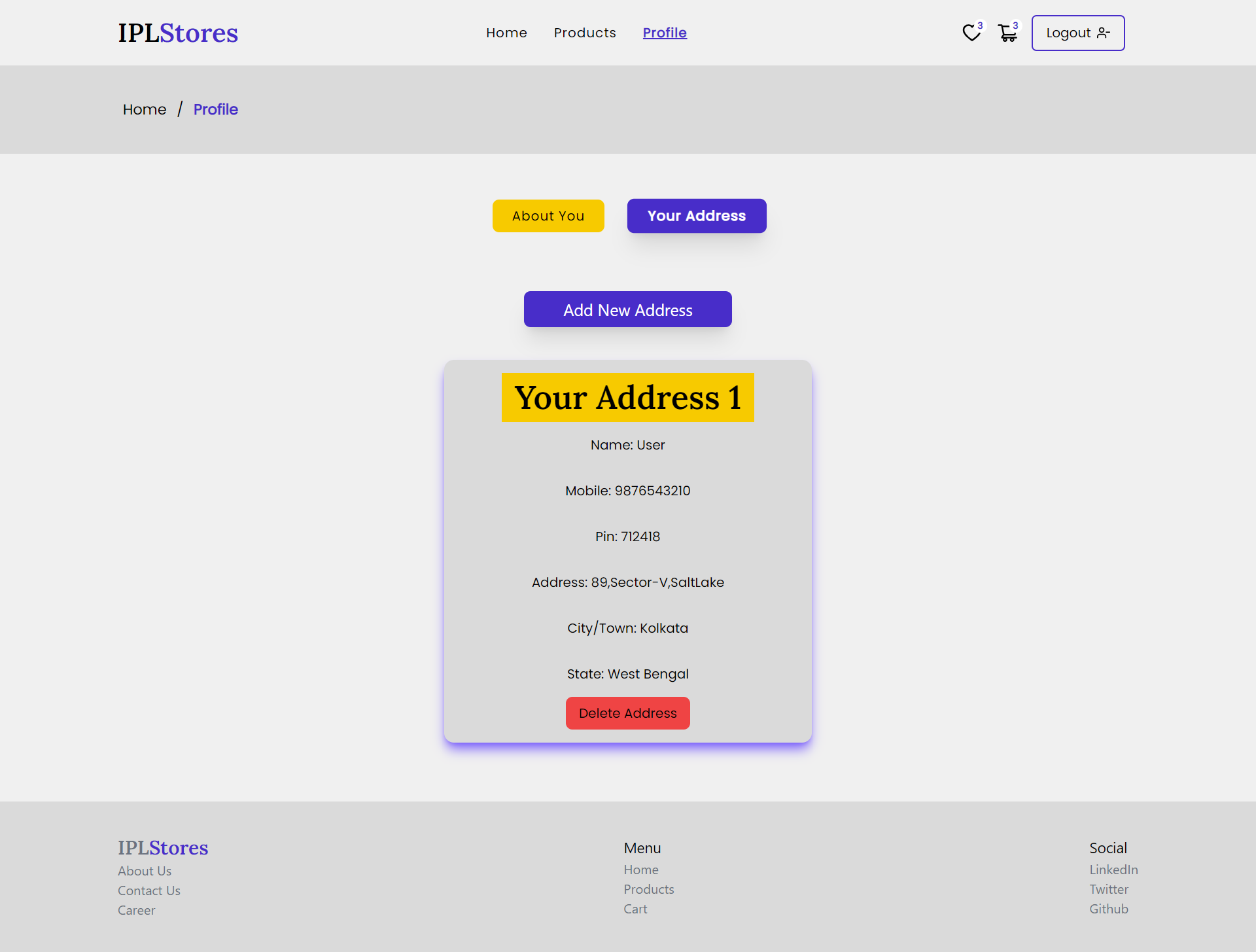This screenshot has height=952, width=1256.
Task: Open the wishlist heart icon
Action: (x=971, y=33)
